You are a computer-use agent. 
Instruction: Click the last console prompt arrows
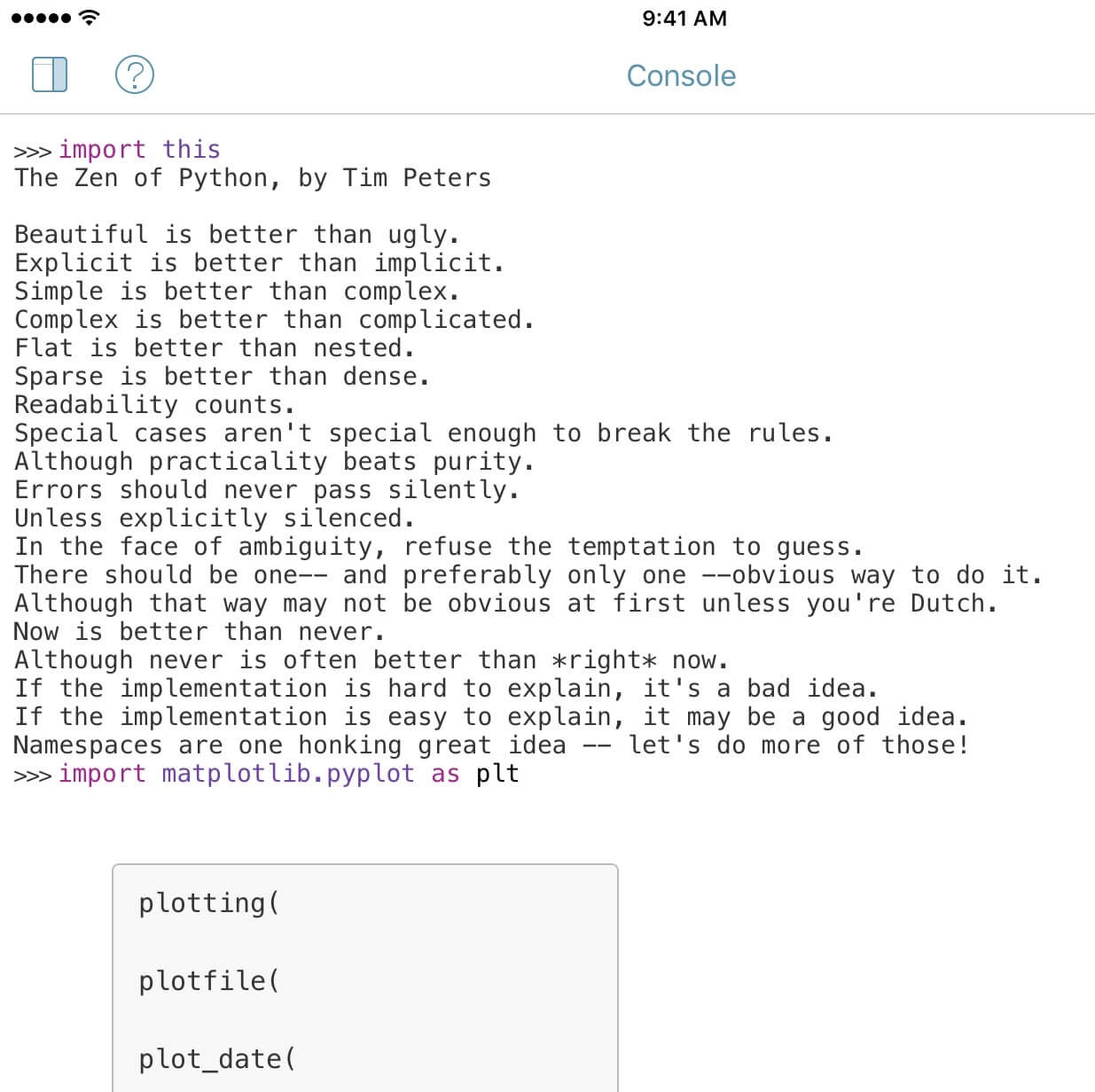33,776
